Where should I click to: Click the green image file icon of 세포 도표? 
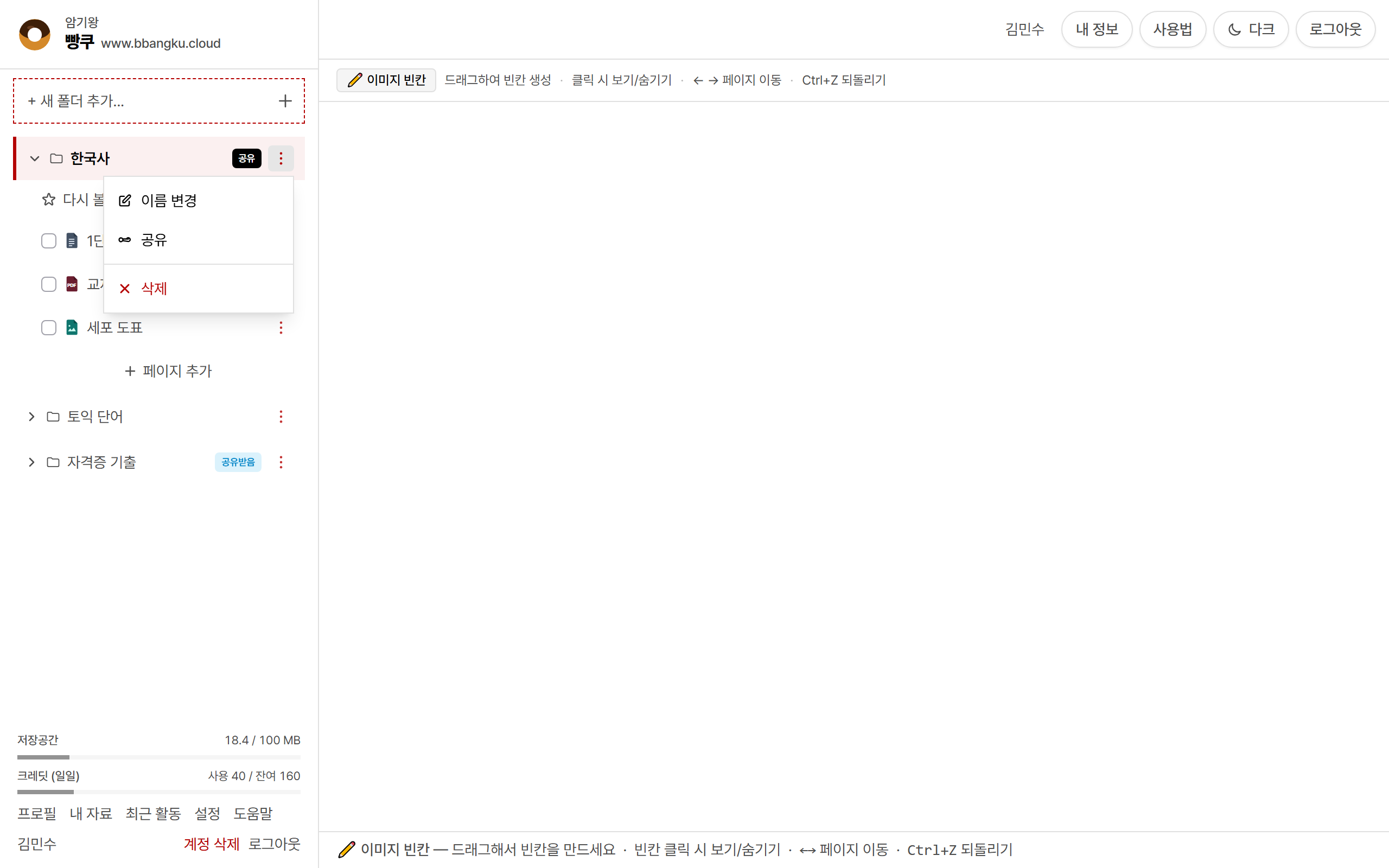(x=72, y=328)
